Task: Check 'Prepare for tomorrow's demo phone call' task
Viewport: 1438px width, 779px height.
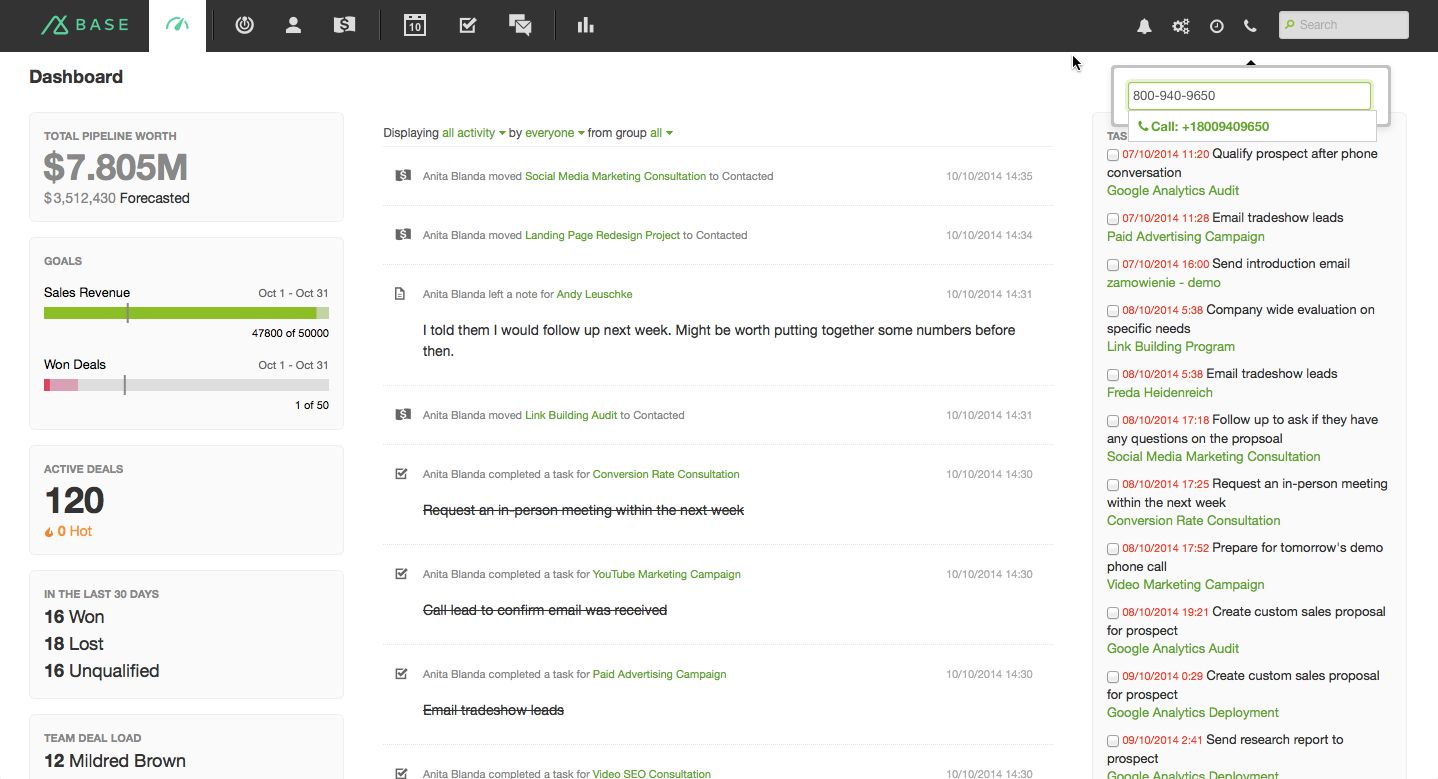Action: [1113, 549]
